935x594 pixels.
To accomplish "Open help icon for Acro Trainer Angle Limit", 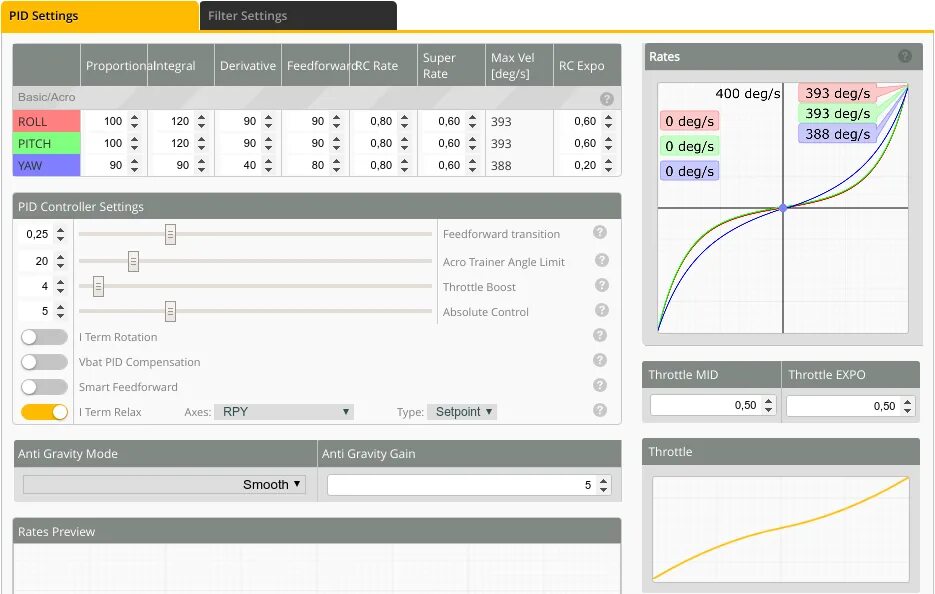I will [x=602, y=260].
